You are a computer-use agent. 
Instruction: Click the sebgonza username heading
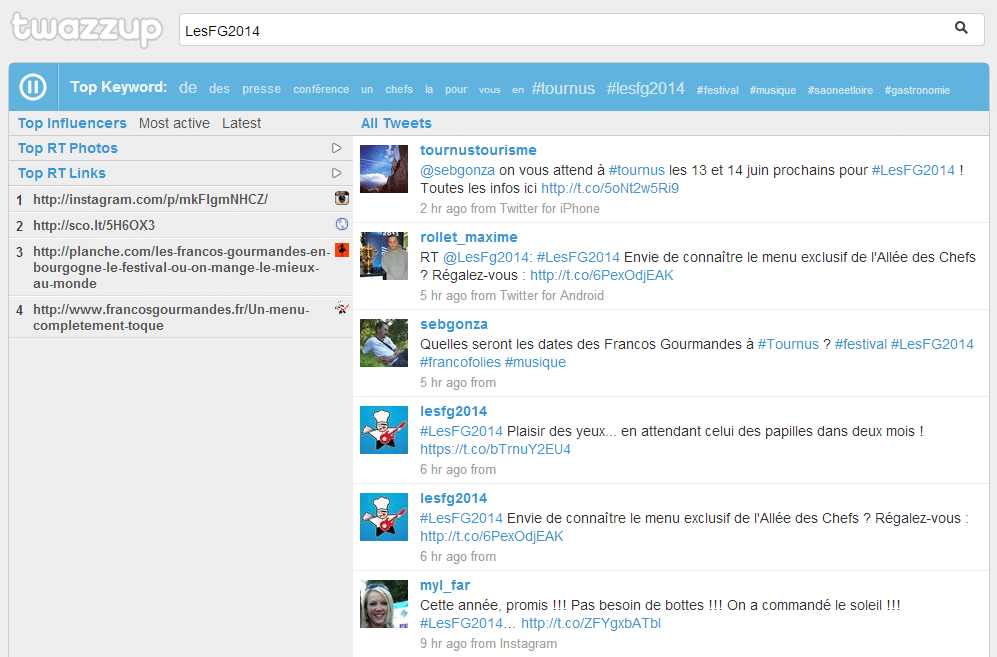[454, 324]
